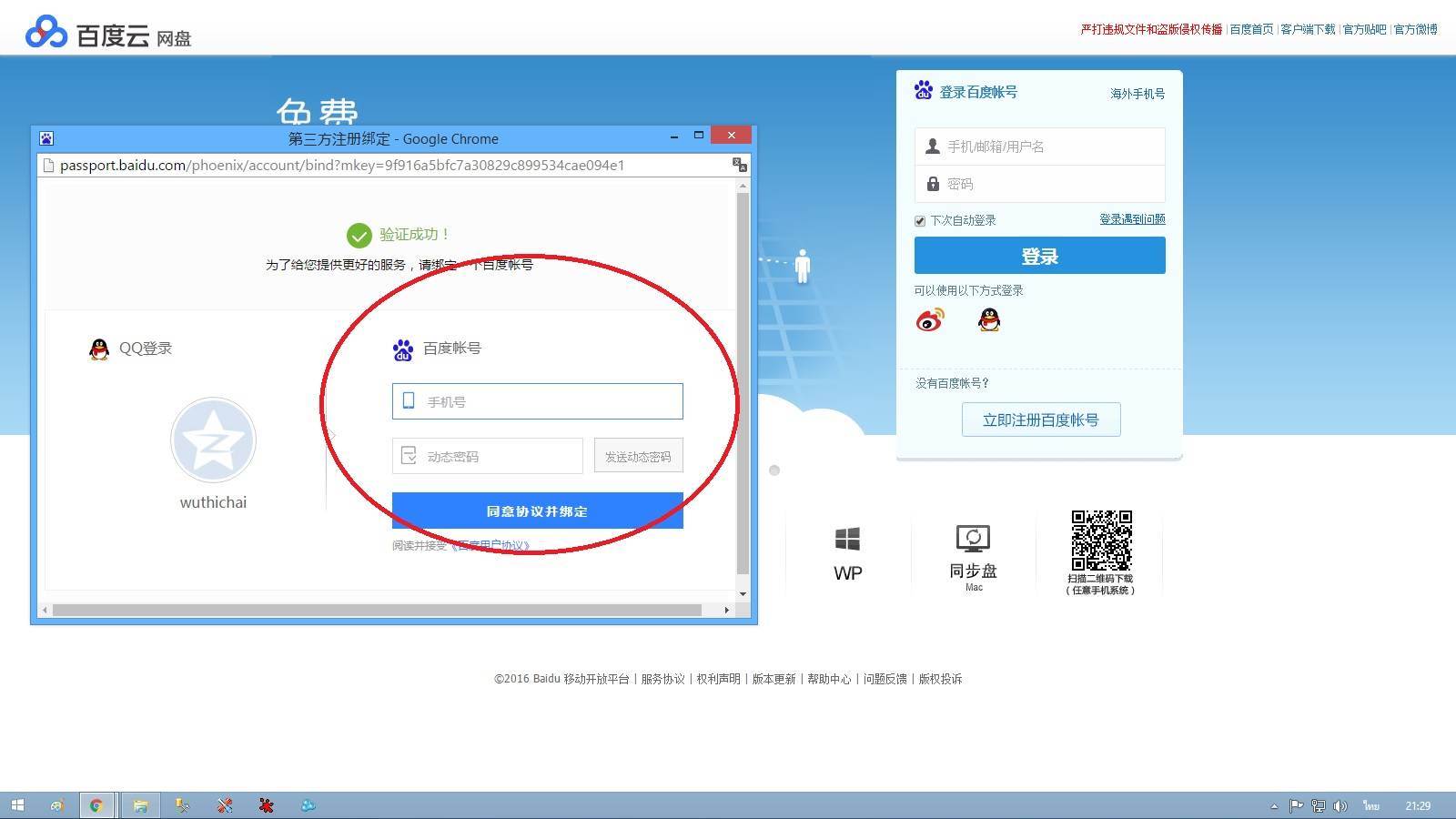Click the Baidu paw icon in login panel header

(x=924, y=90)
